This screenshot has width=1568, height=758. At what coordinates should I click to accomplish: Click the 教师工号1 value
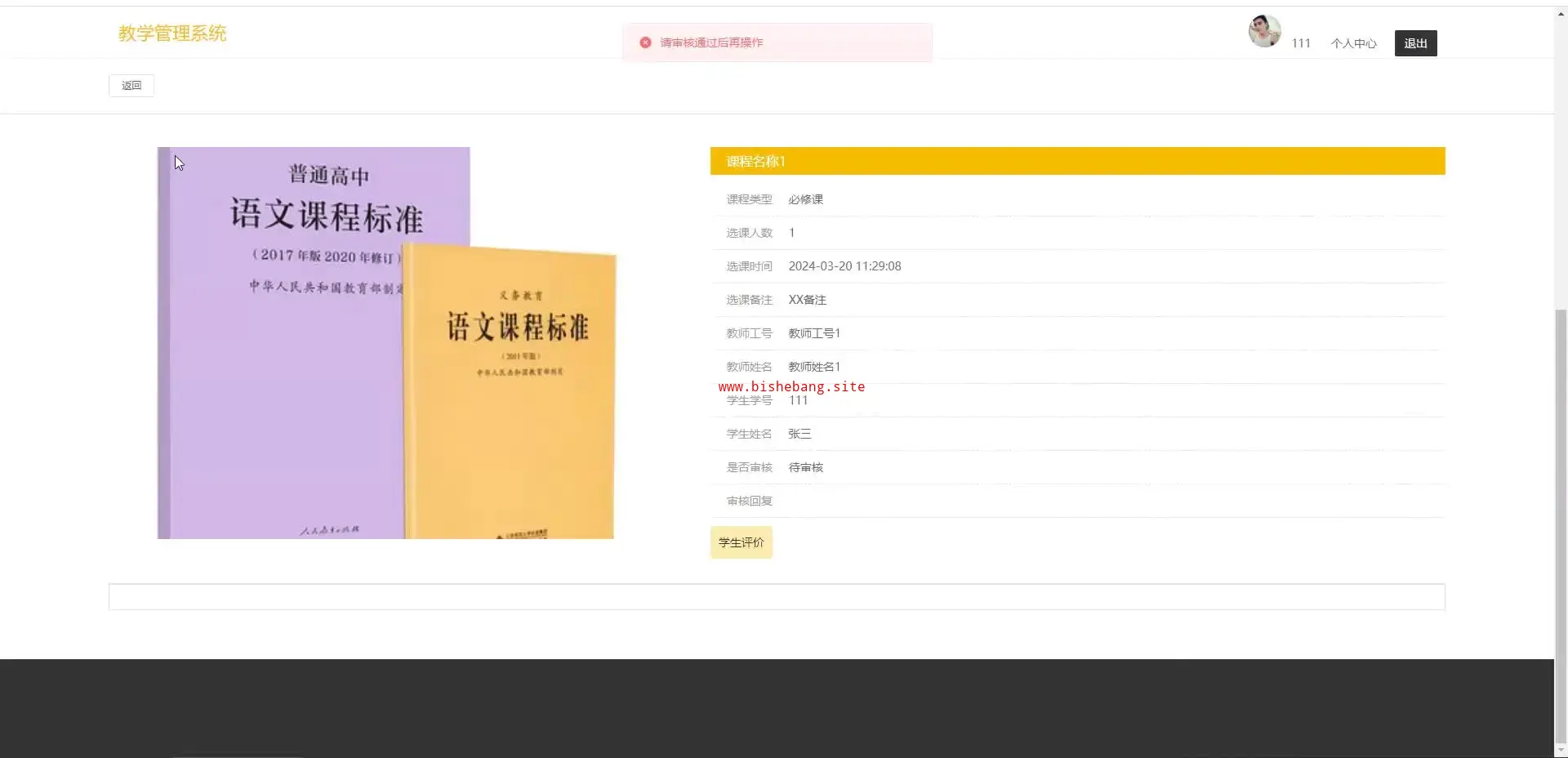pyautogui.click(x=814, y=333)
